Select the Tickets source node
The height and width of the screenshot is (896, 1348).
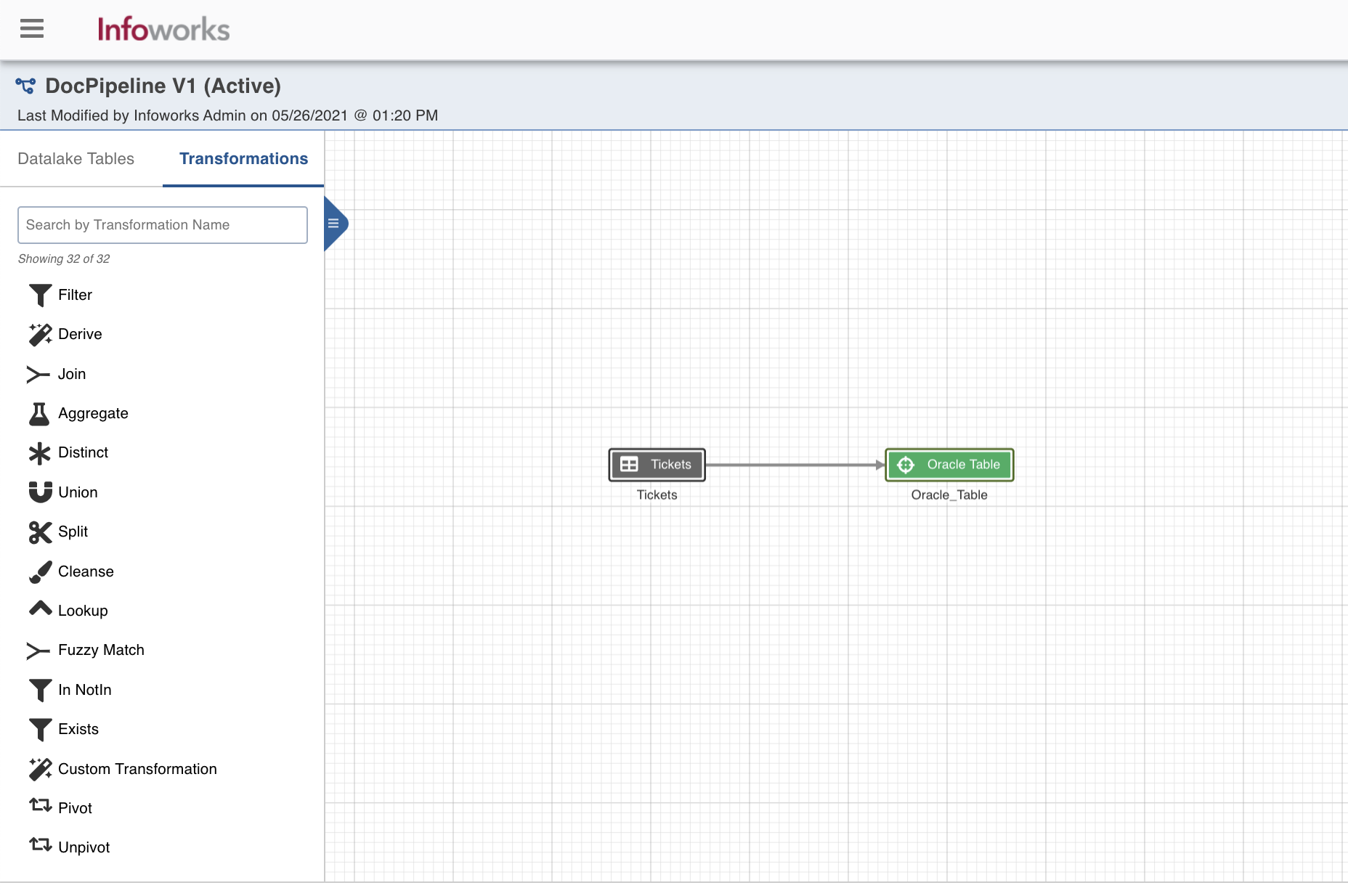tap(657, 465)
